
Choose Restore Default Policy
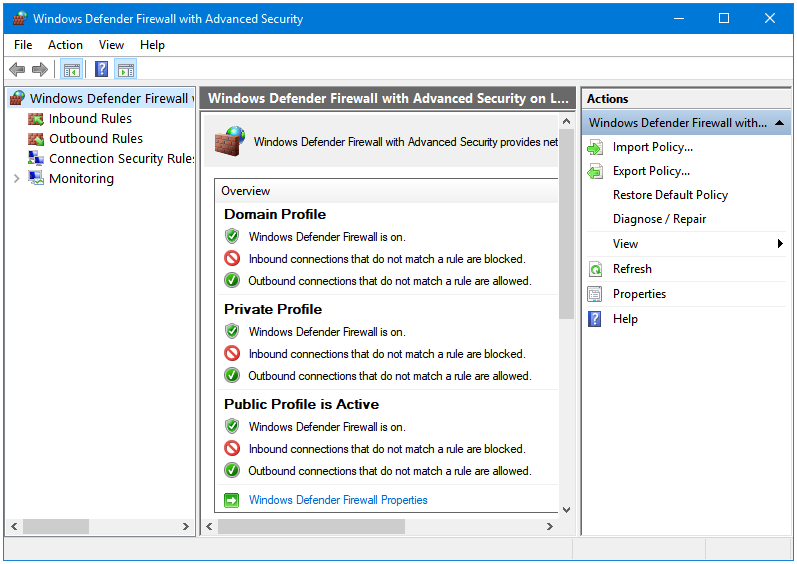670,195
